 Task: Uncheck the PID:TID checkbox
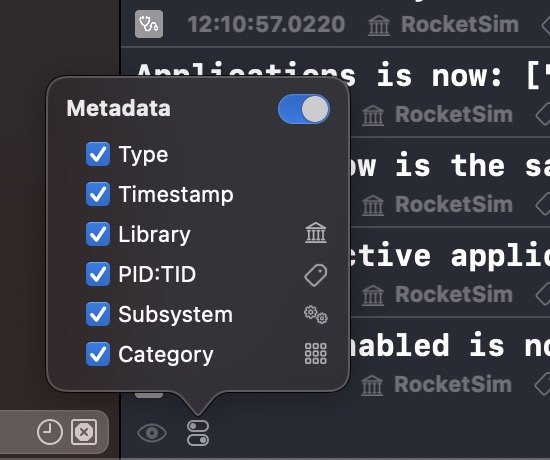coord(98,274)
